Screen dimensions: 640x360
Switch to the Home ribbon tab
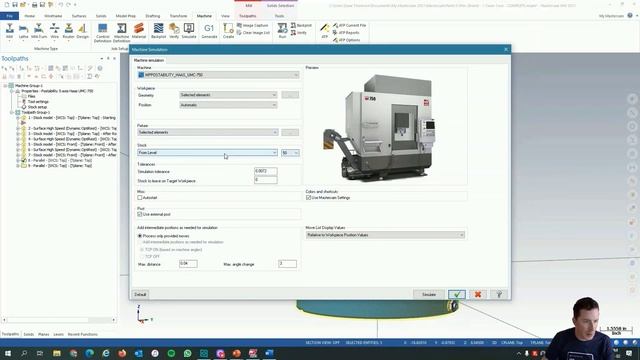coord(29,16)
